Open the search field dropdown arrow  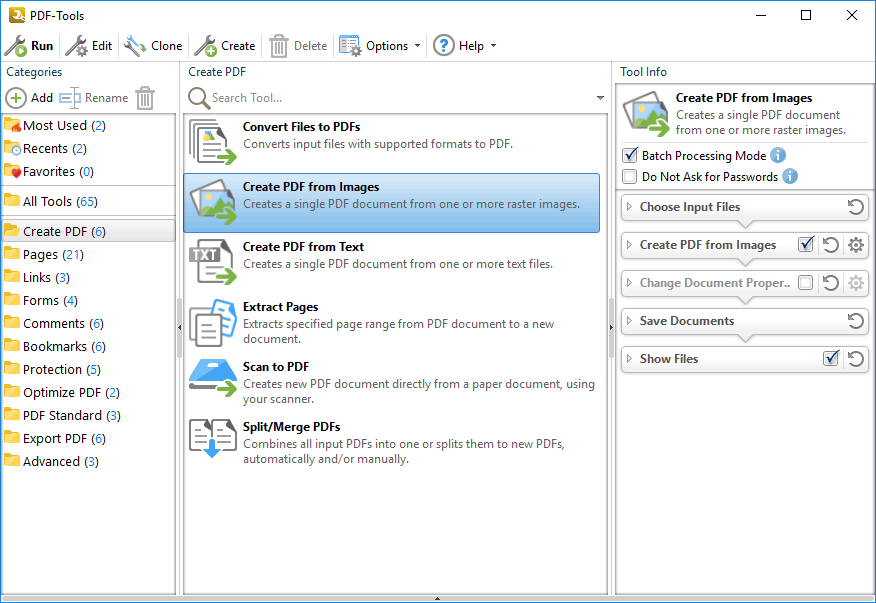(x=600, y=98)
